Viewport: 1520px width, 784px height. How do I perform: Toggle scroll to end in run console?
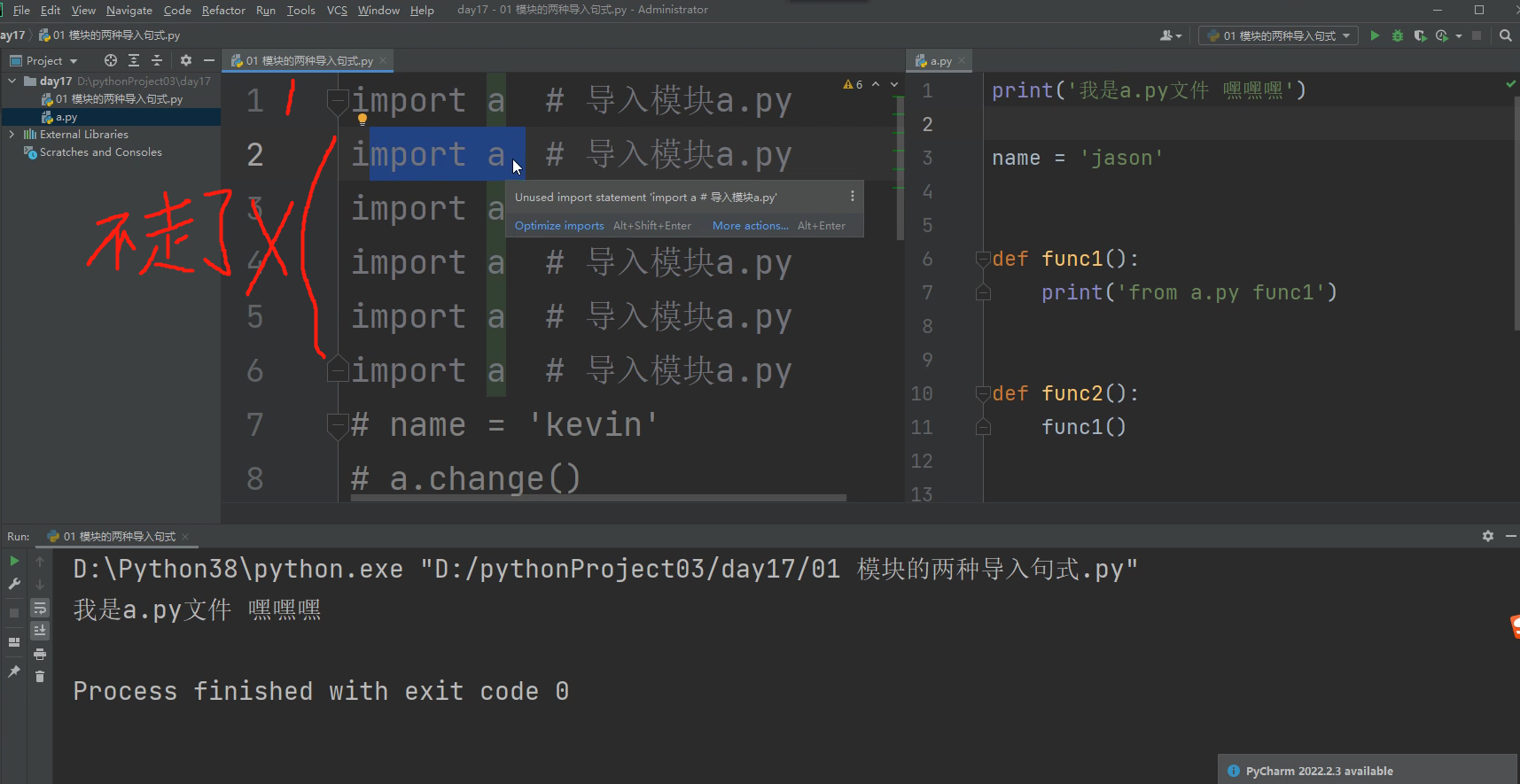(40, 631)
